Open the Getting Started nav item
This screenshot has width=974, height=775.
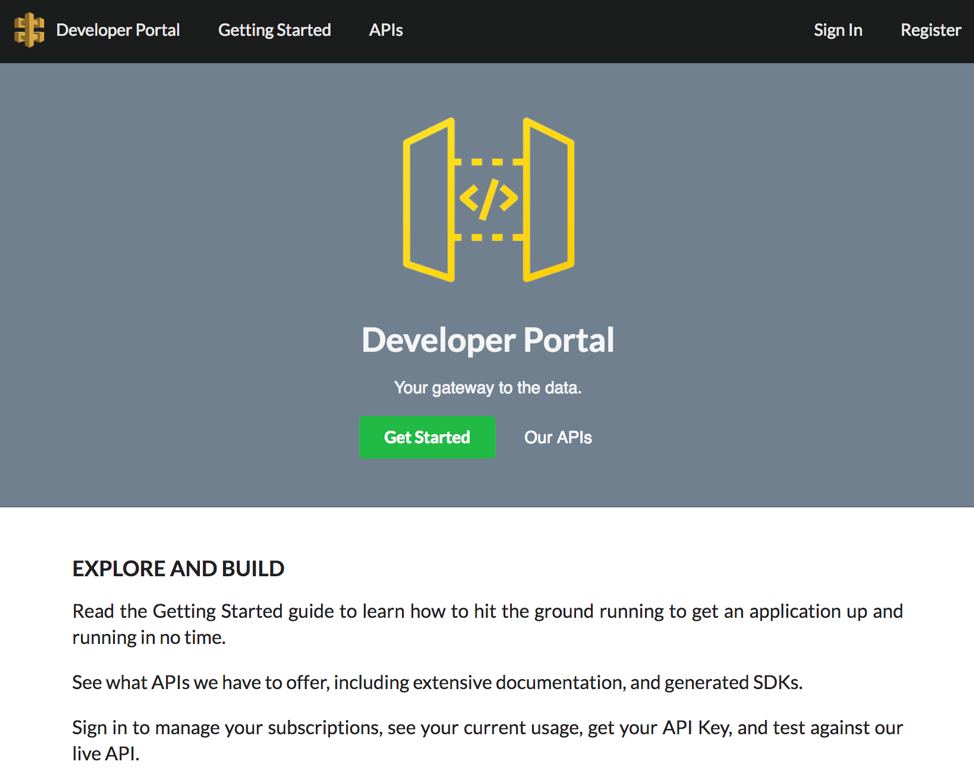pyautogui.click(x=274, y=30)
